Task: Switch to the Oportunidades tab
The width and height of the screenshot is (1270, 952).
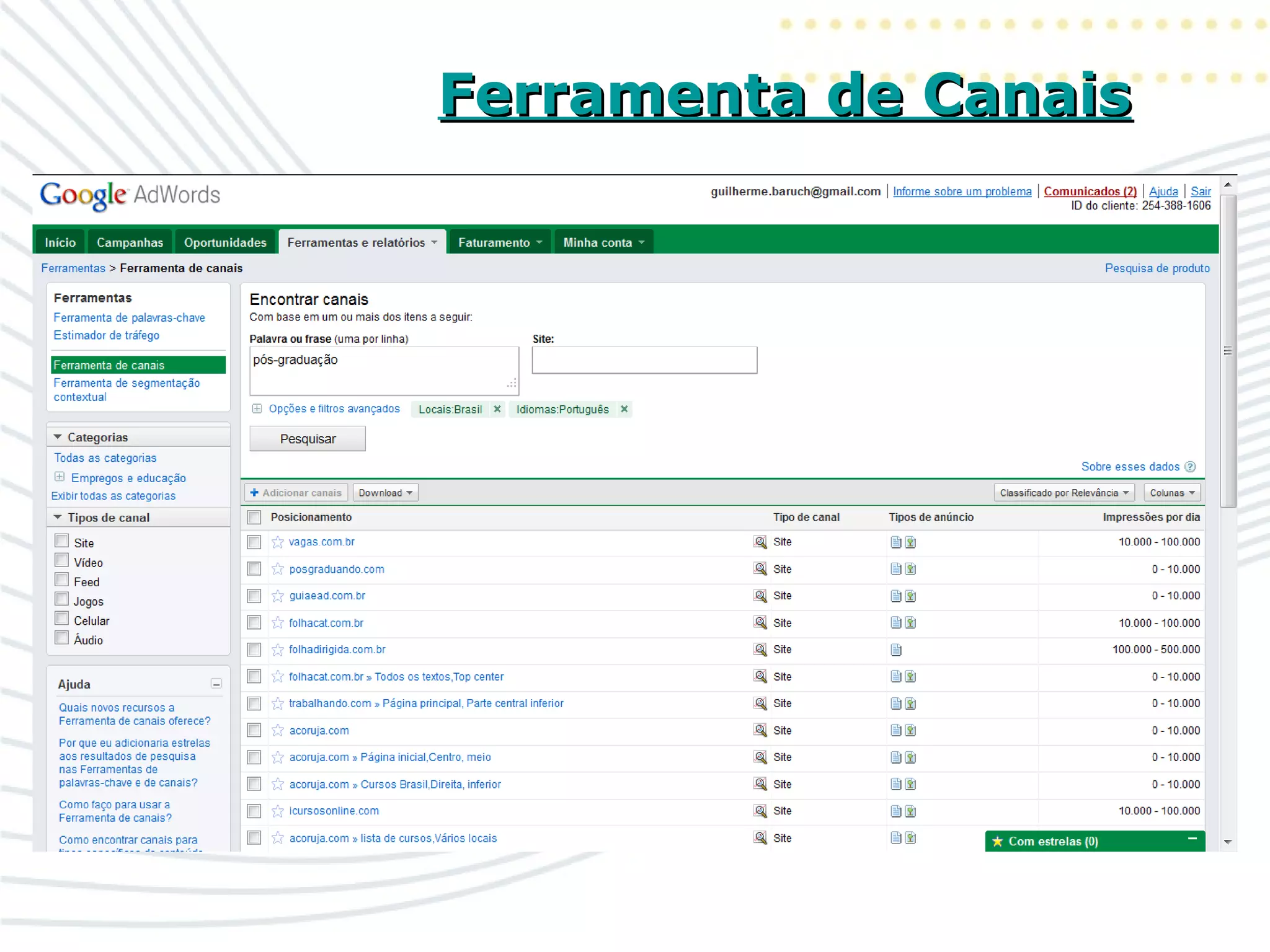Action: [x=225, y=242]
